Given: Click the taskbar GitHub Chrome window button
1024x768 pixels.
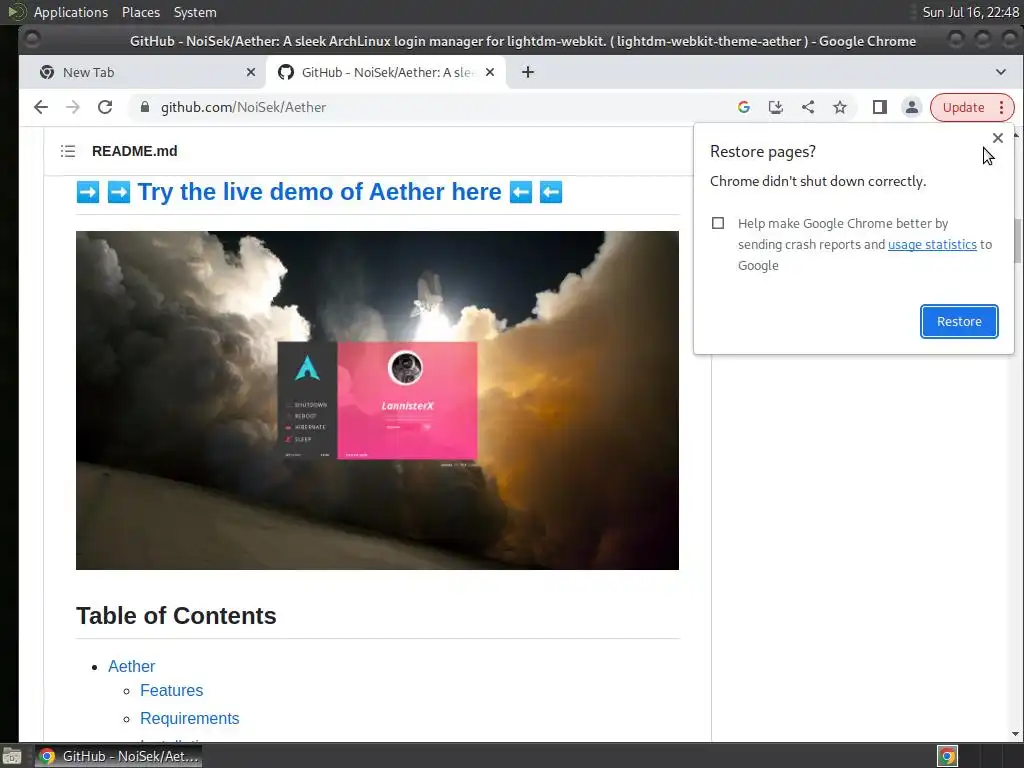Looking at the screenshot, I should (x=119, y=756).
